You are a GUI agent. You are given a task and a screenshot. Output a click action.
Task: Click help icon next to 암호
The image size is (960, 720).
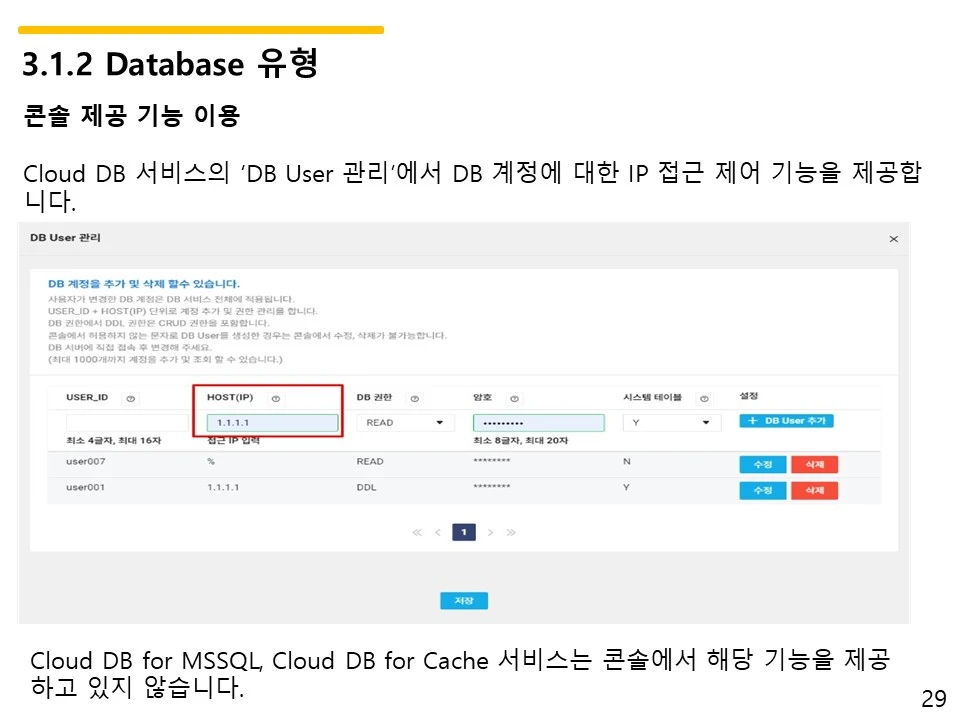click(x=514, y=399)
